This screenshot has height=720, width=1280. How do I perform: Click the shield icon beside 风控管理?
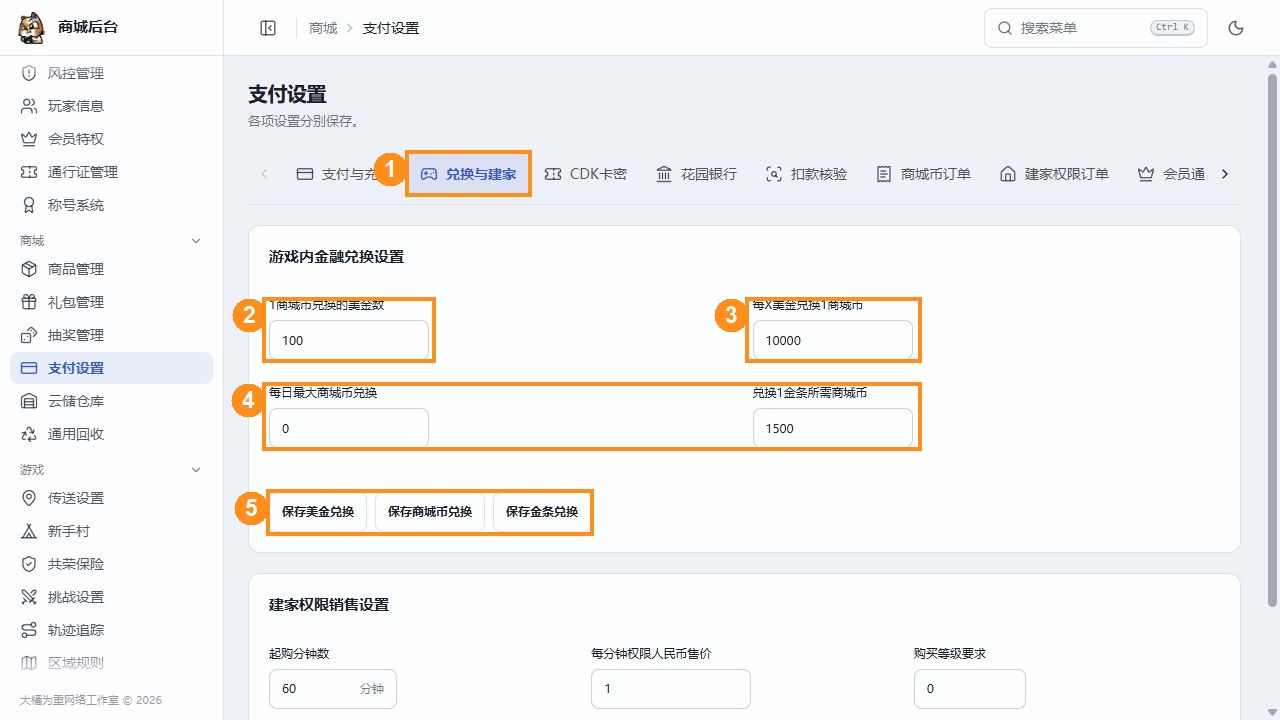[29, 73]
